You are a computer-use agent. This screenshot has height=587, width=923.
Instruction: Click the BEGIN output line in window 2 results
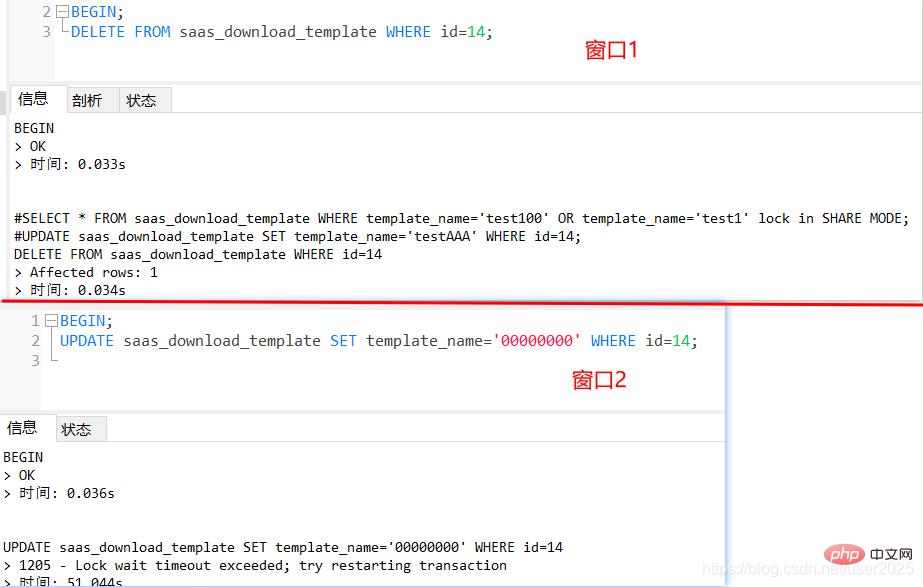[x=23, y=457]
